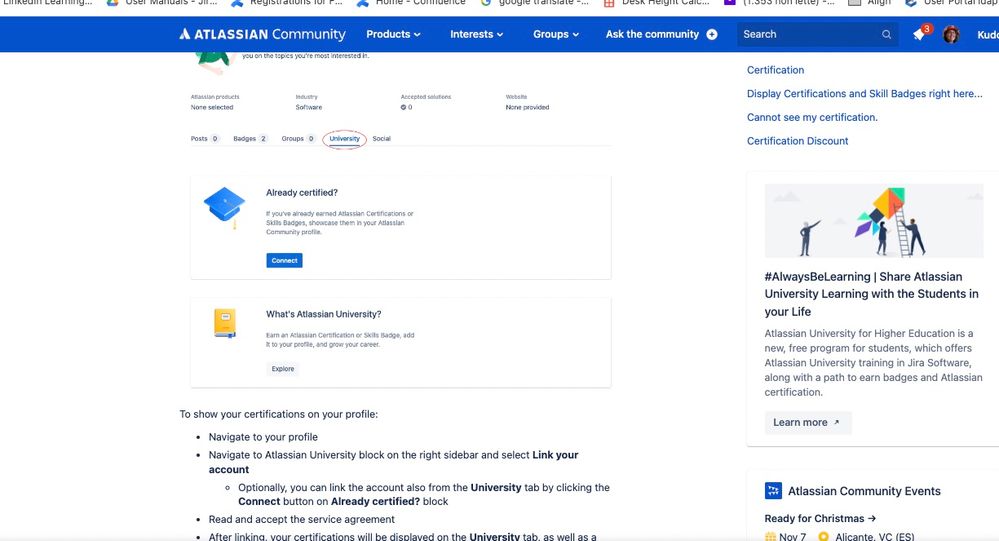Image resolution: width=999 pixels, height=541 pixels.
Task: Click the search magnifier icon
Action: [x=886, y=34]
